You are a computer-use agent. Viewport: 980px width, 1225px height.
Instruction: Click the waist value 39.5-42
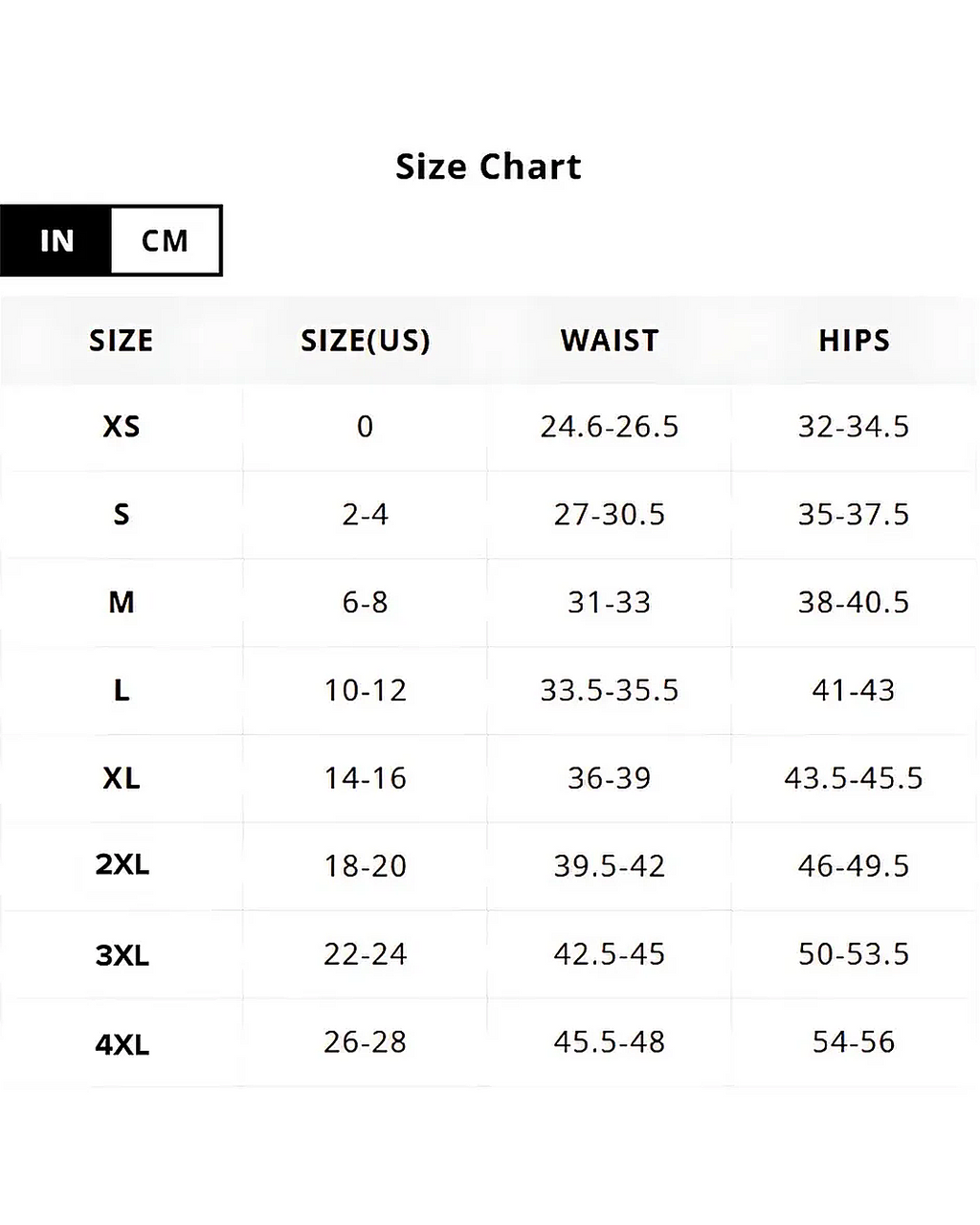point(610,866)
